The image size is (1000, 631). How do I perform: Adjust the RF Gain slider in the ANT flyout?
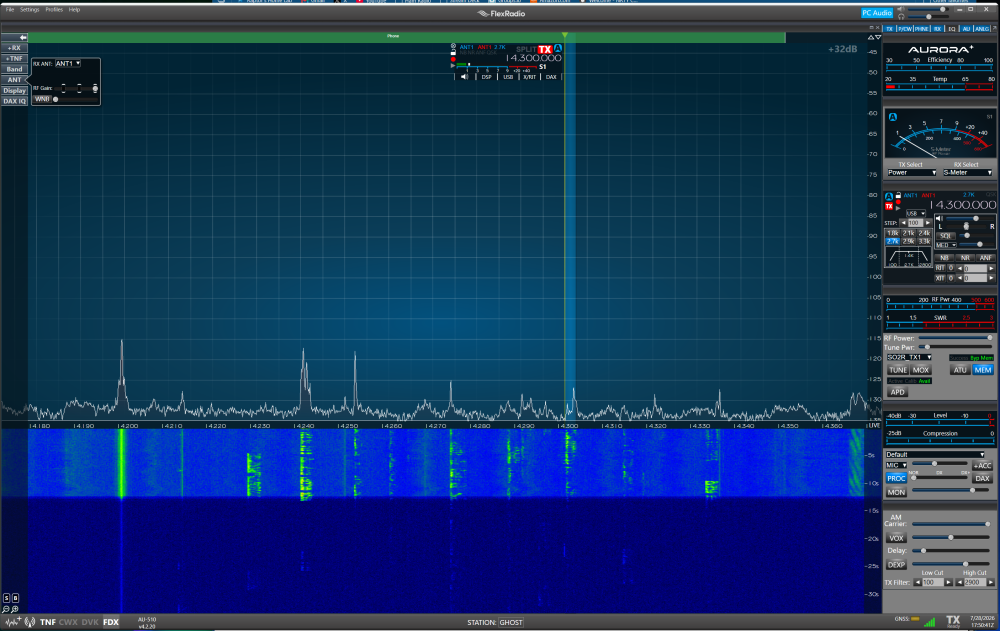[77, 88]
